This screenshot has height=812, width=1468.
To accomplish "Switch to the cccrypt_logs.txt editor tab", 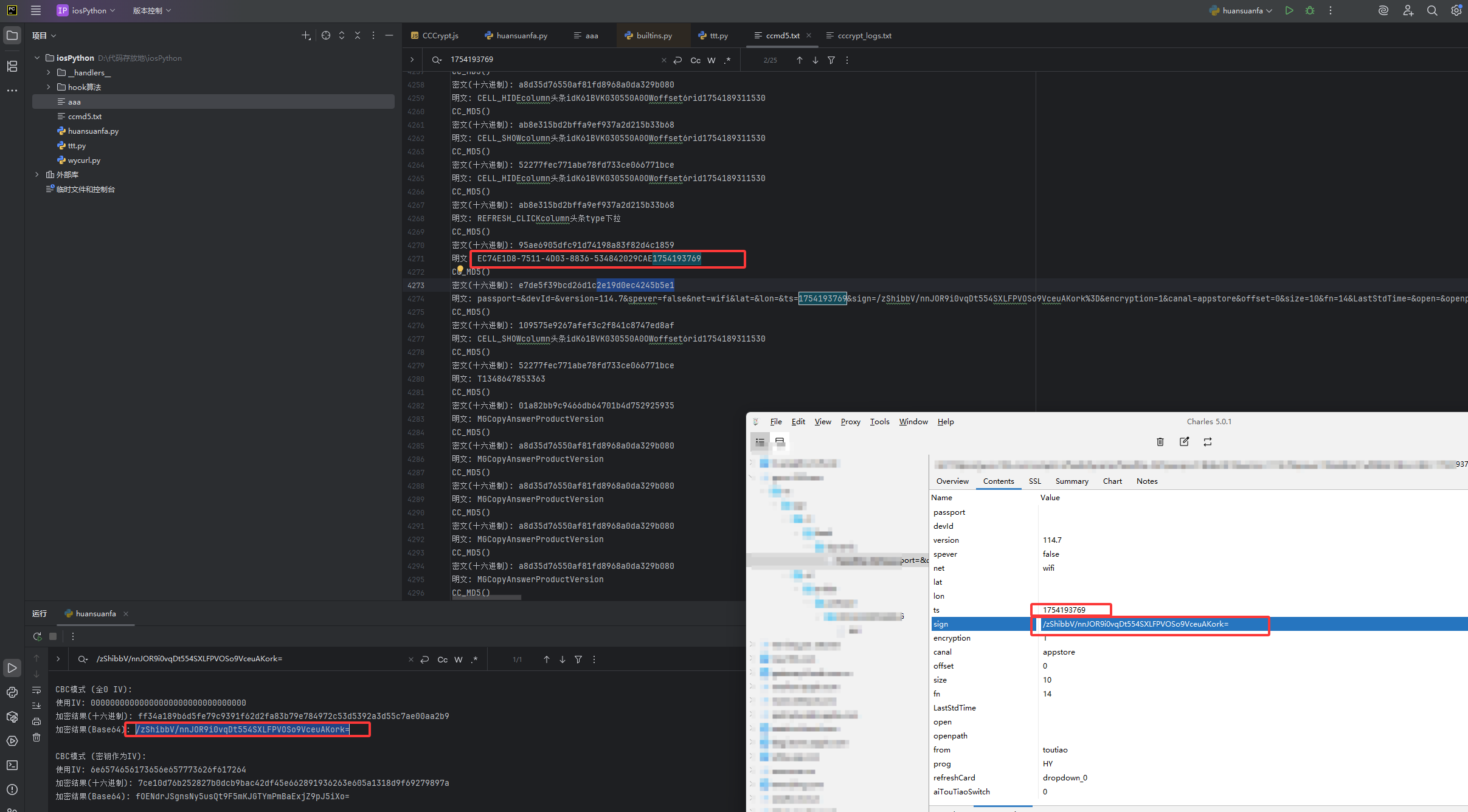I will pos(864,36).
